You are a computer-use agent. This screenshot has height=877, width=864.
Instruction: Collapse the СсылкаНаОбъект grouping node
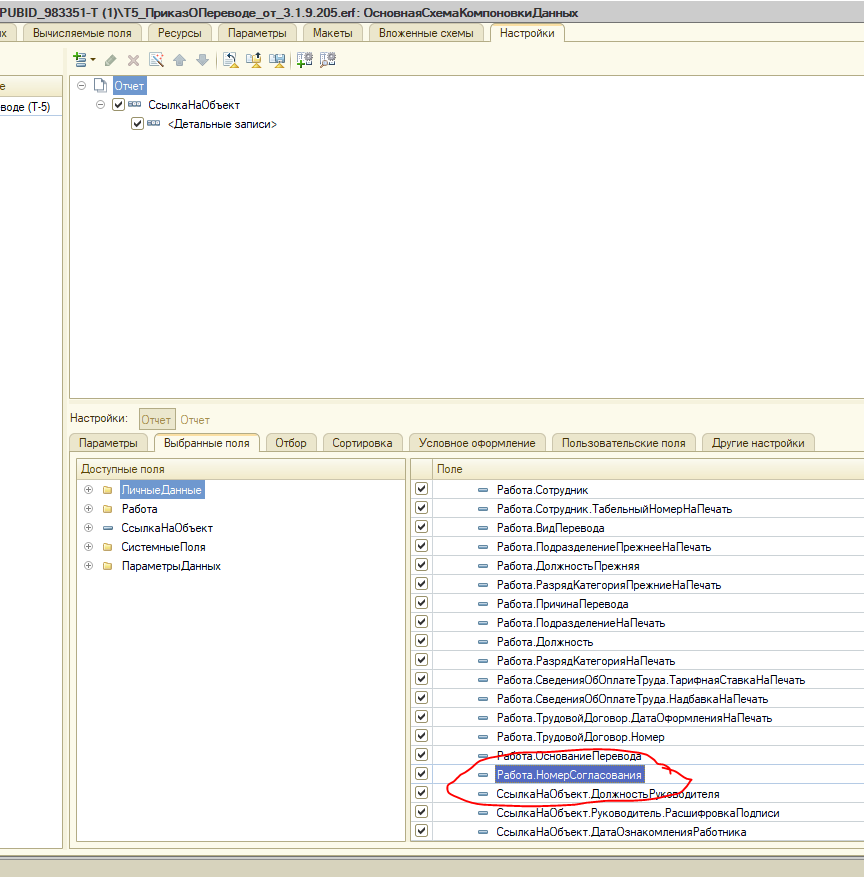pyautogui.click(x=100, y=105)
